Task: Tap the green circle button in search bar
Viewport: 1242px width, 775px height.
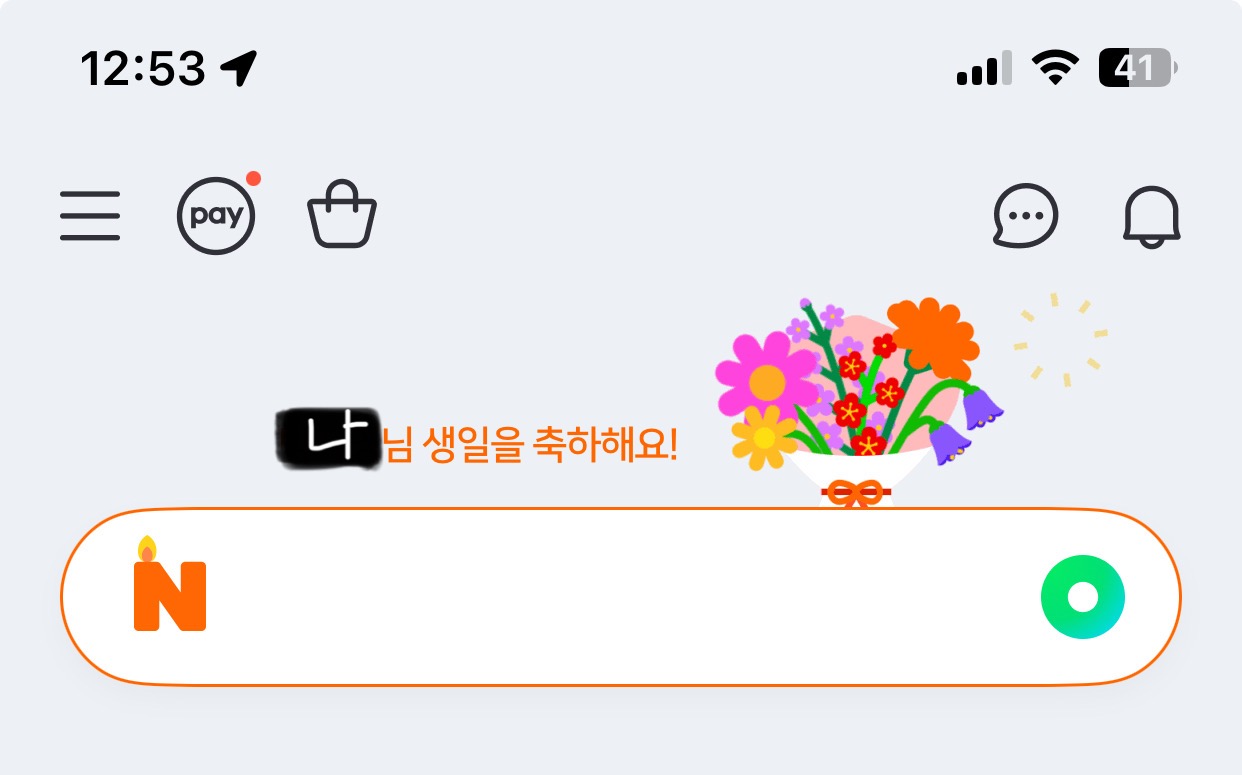Action: click(1083, 597)
